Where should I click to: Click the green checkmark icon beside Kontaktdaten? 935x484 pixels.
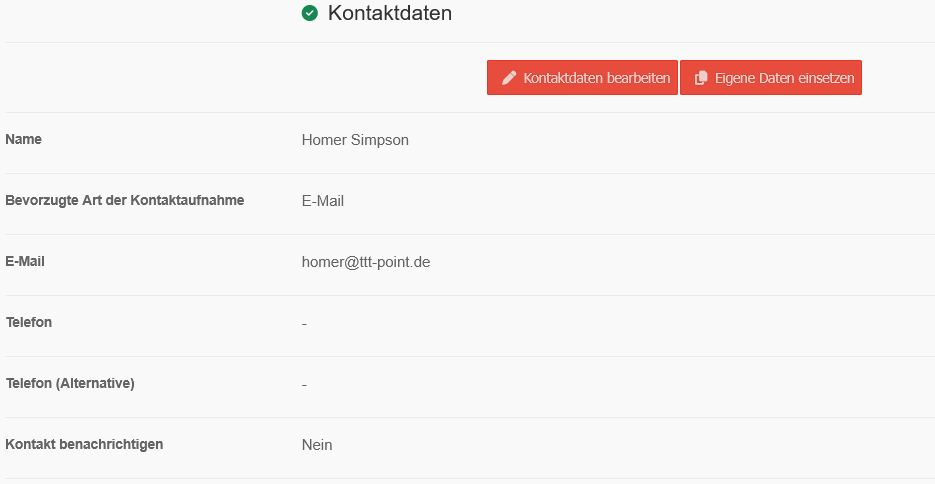point(310,13)
